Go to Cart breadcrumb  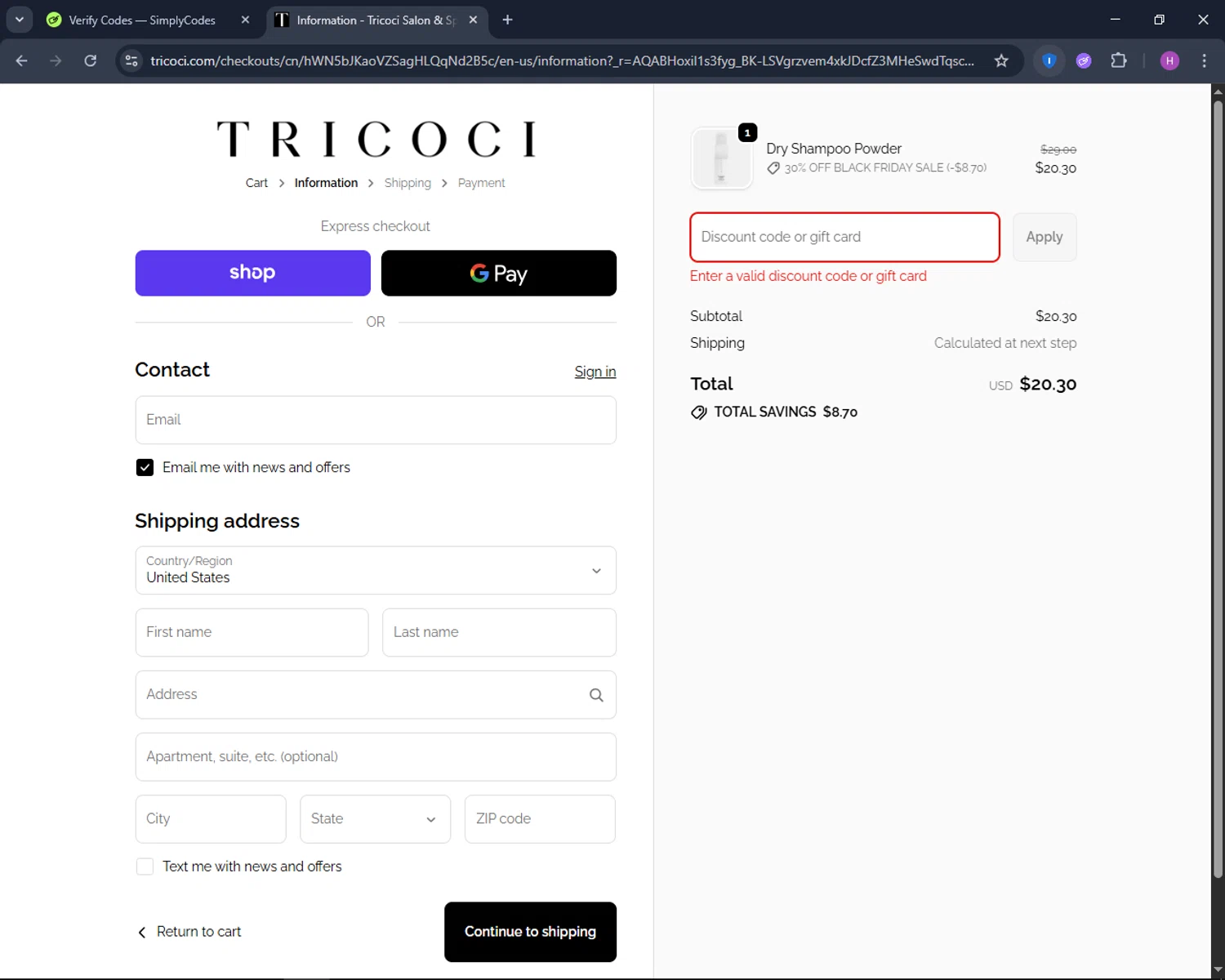click(x=256, y=183)
